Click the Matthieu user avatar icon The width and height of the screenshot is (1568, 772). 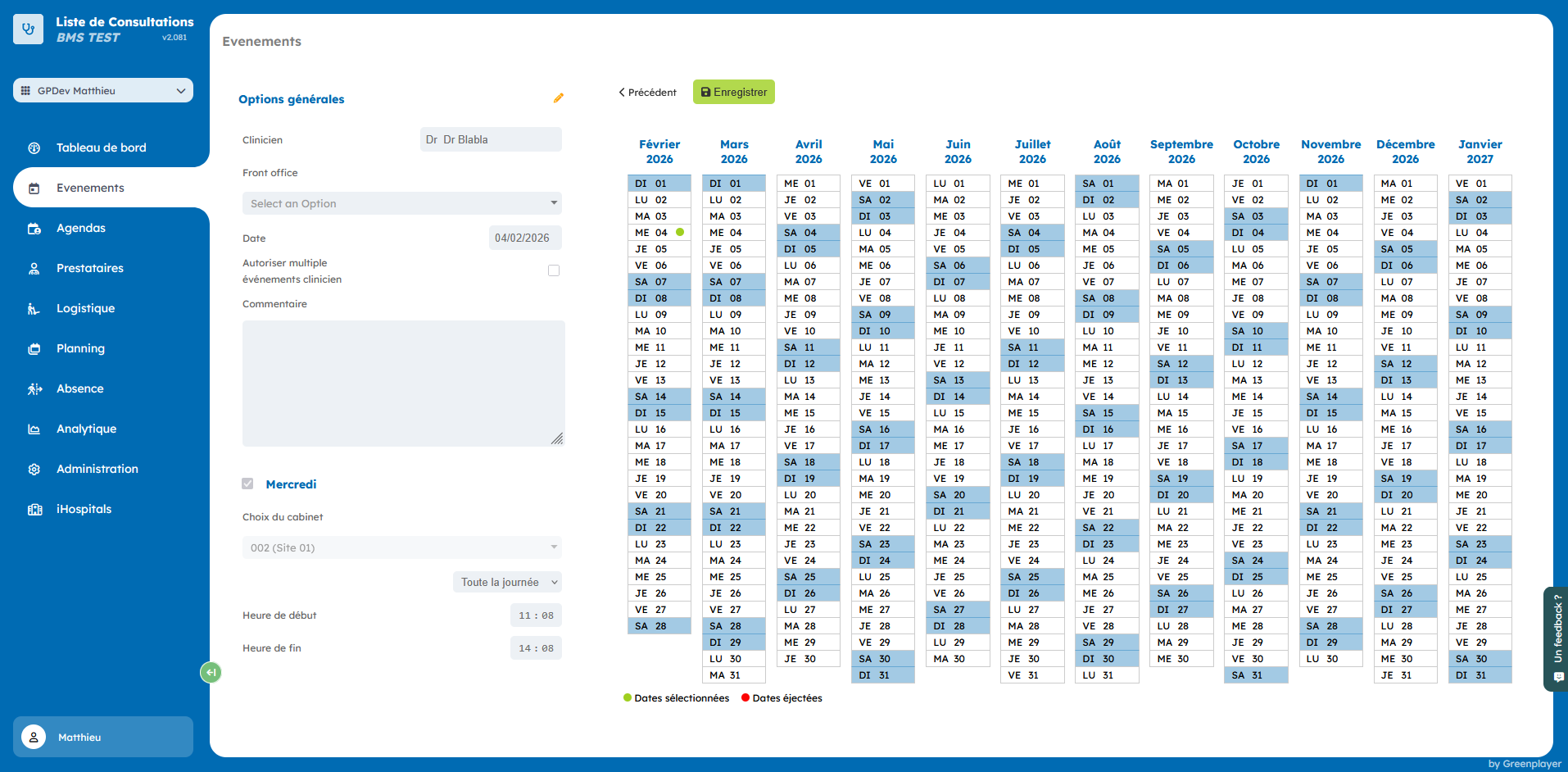tap(34, 738)
